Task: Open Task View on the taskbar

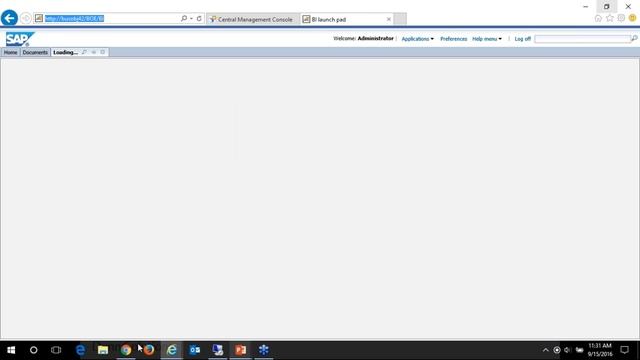Action: pos(56,350)
